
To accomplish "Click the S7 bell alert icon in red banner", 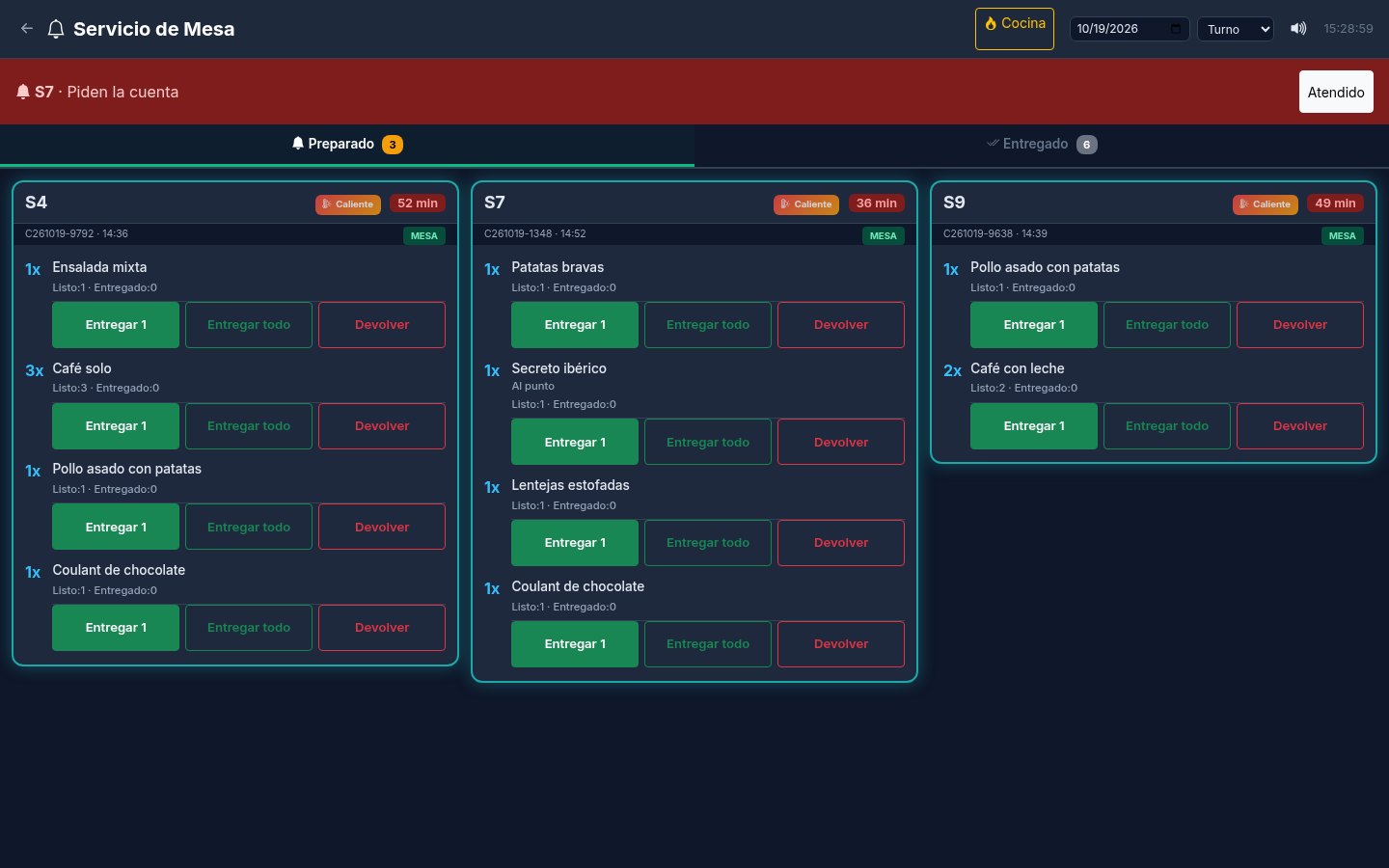I will [23, 92].
